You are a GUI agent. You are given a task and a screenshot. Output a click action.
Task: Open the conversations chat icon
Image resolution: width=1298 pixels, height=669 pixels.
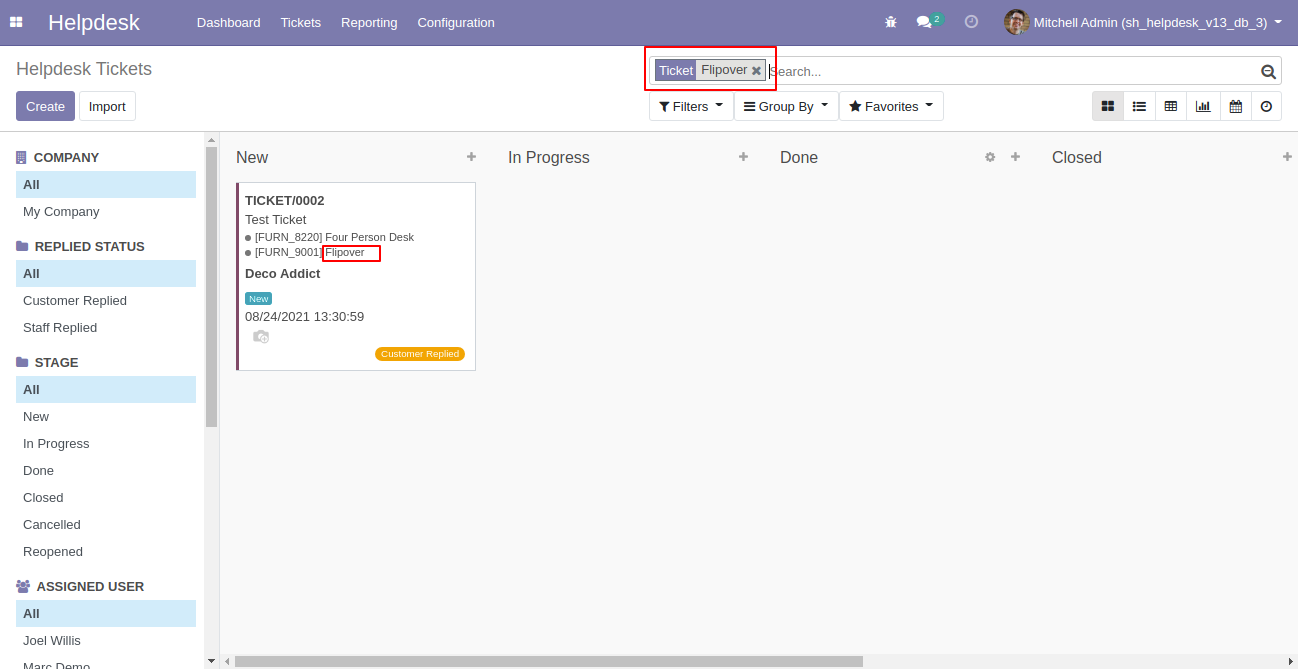click(924, 22)
